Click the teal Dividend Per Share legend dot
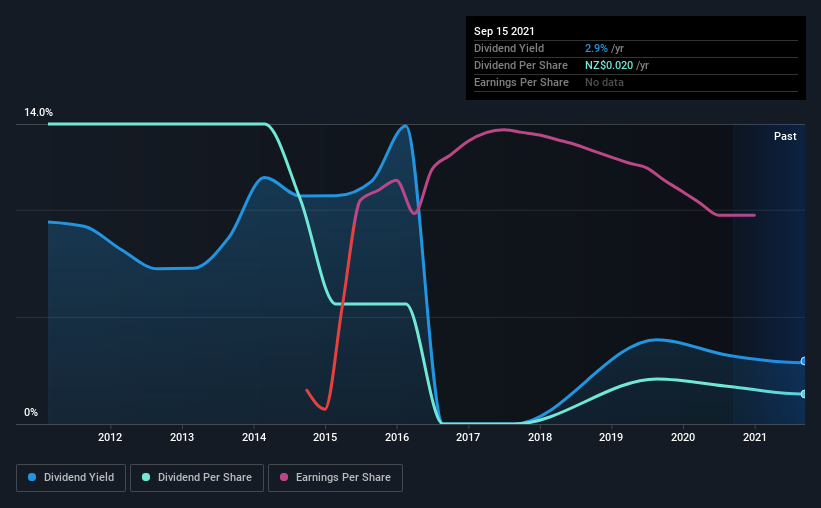821x508 pixels. pyautogui.click(x=146, y=477)
